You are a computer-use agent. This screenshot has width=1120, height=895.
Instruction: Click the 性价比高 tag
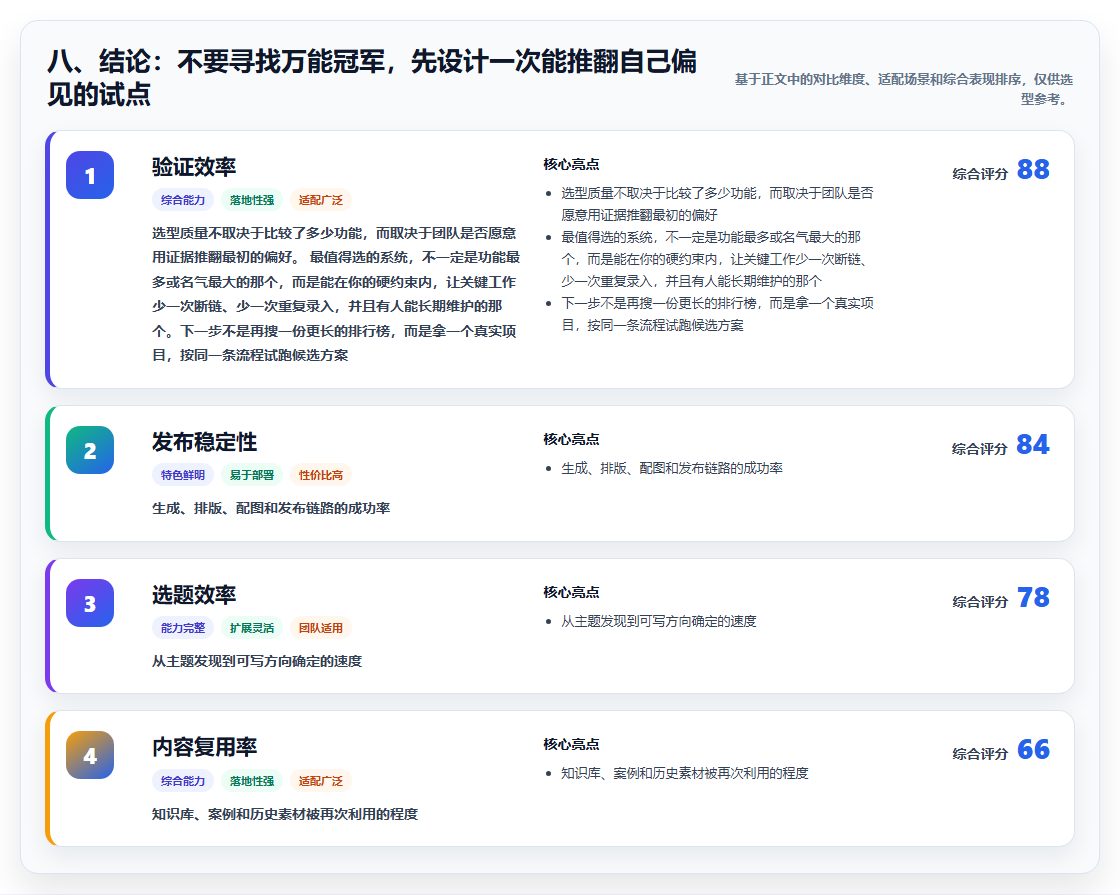(x=321, y=475)
